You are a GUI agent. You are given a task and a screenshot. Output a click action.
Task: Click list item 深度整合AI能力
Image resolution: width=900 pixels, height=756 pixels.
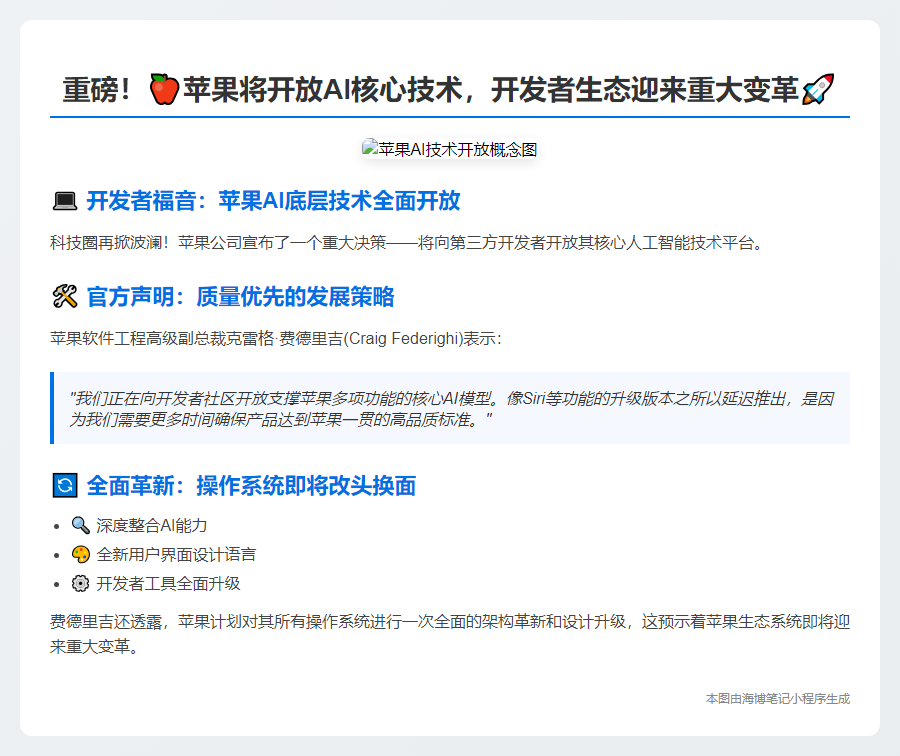point(152,525)
